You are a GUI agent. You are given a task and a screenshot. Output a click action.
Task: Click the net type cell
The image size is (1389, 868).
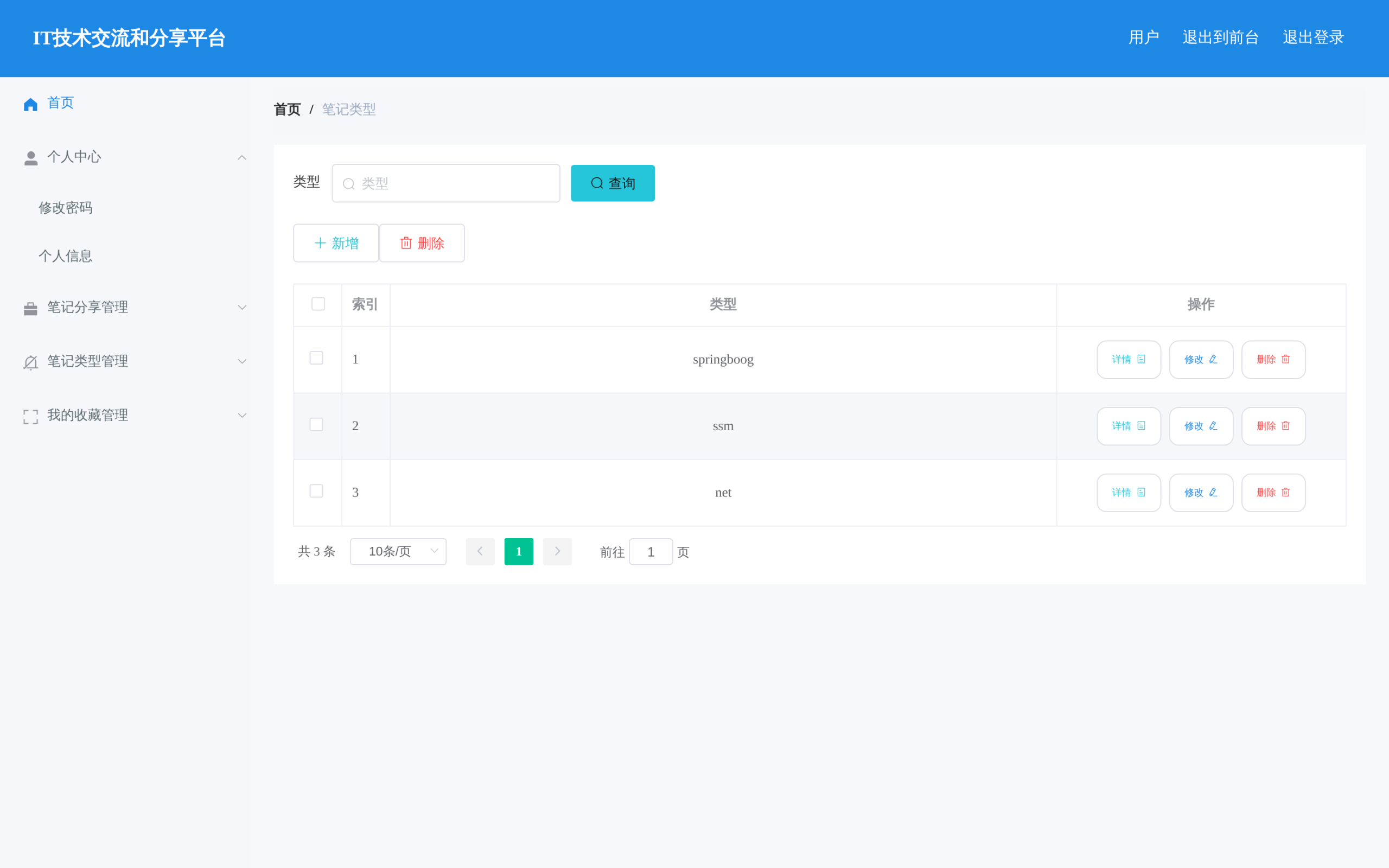[x=723, y=493]
